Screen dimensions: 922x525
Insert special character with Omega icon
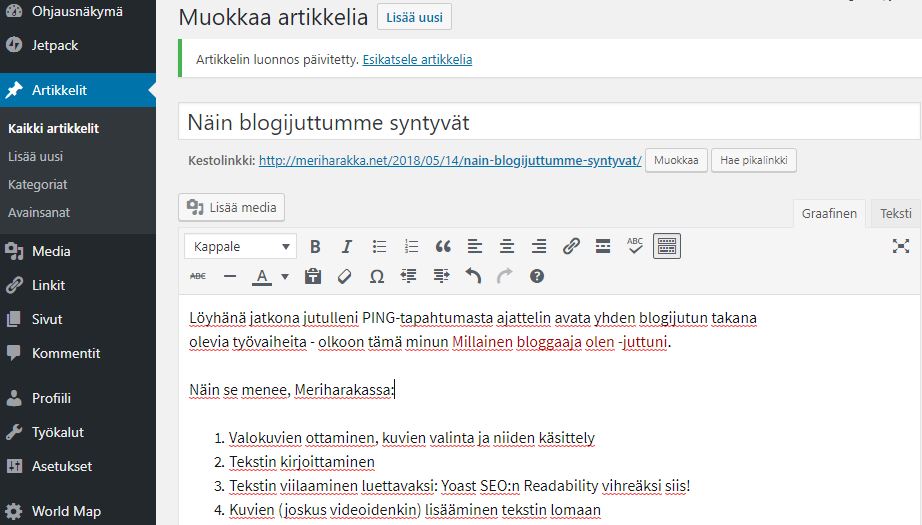377,276
